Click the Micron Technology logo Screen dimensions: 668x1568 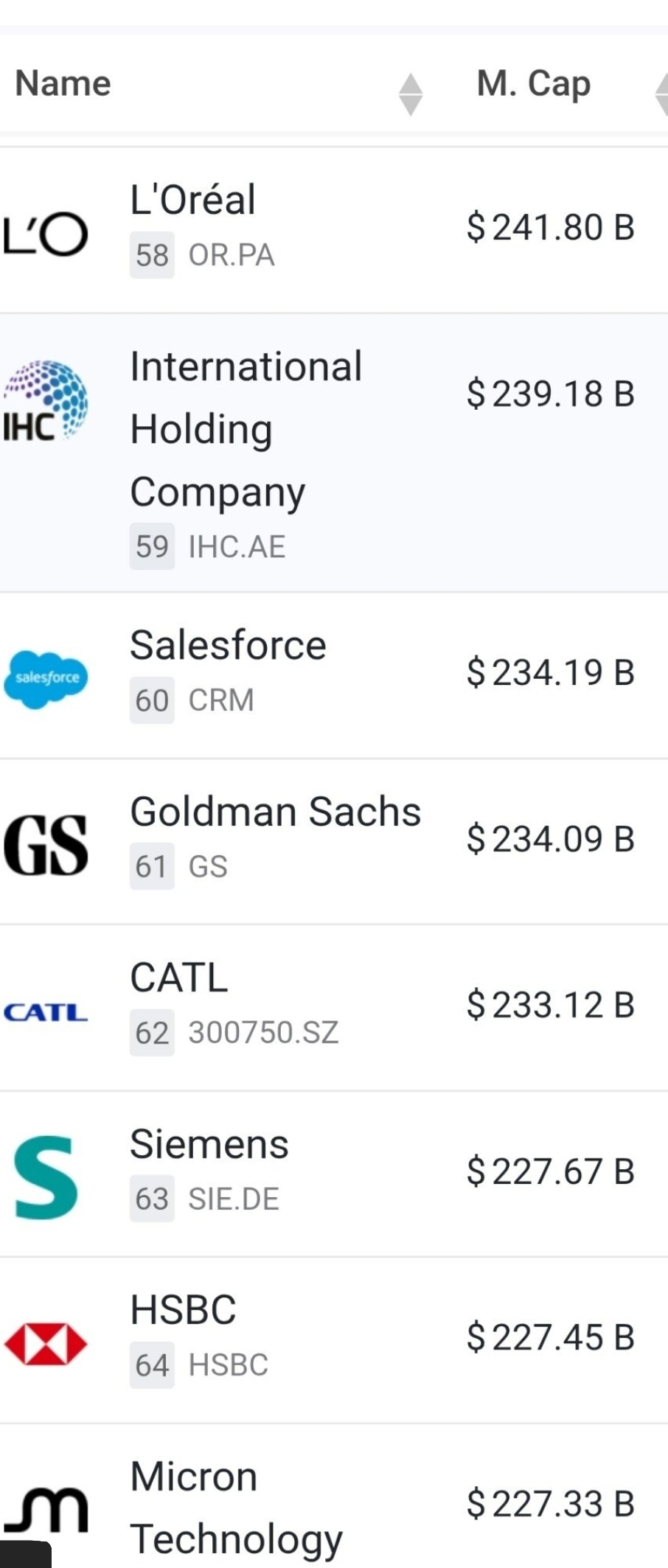pyautogui.click(x=46, y=1509)
